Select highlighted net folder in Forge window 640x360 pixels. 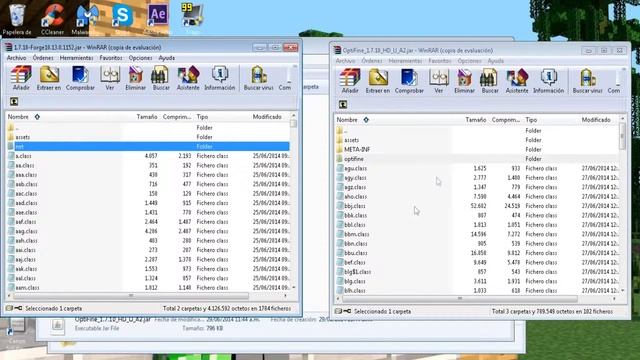point(148,147)
